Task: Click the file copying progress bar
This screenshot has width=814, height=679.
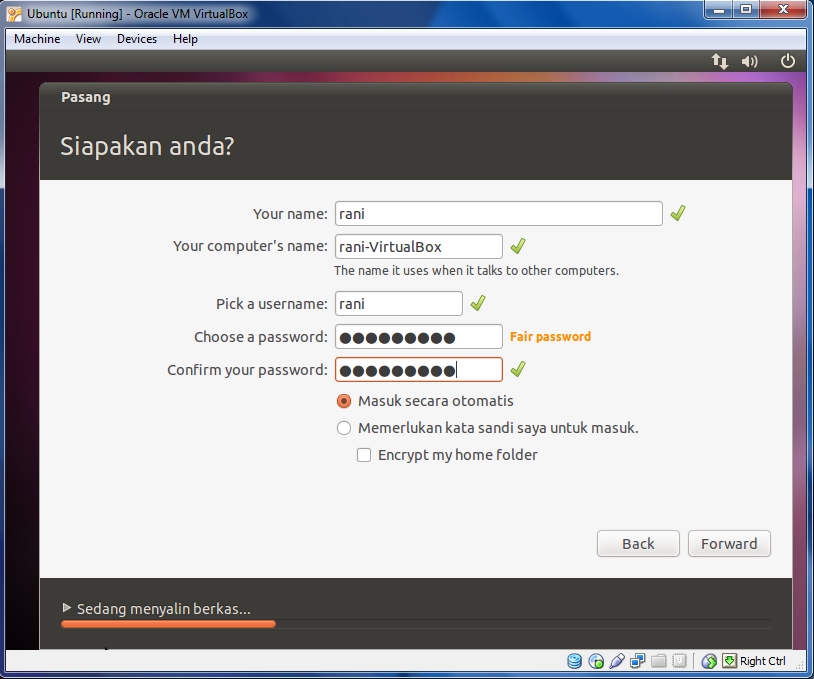Action: 416,624
